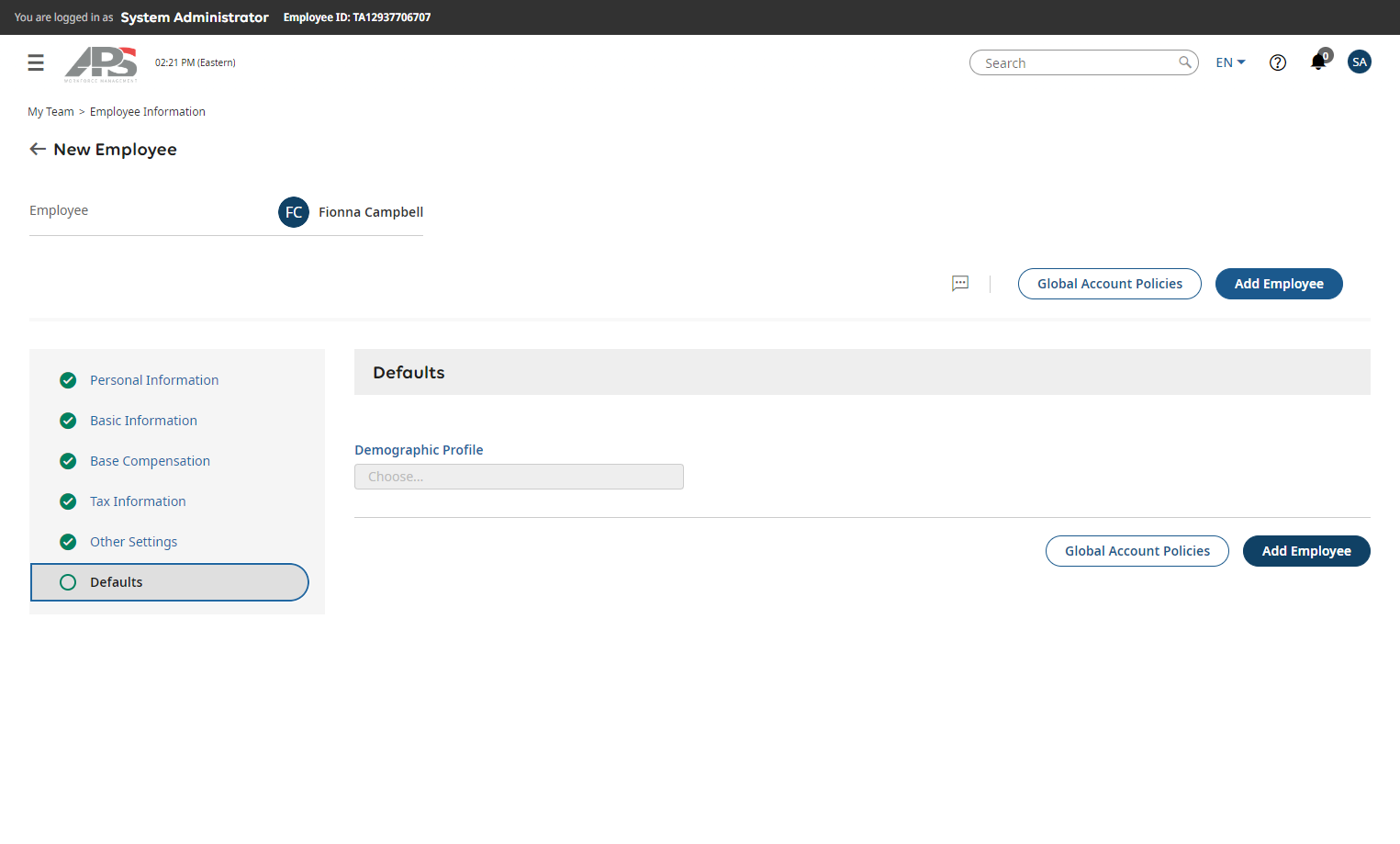Viewport: 1400px width, 844px height.
Task: Click the Defaults section heading
Action: click(409, 372)
